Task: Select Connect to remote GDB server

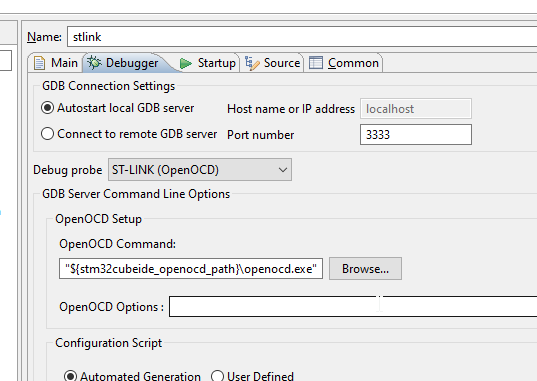Action: pos(129,134)
